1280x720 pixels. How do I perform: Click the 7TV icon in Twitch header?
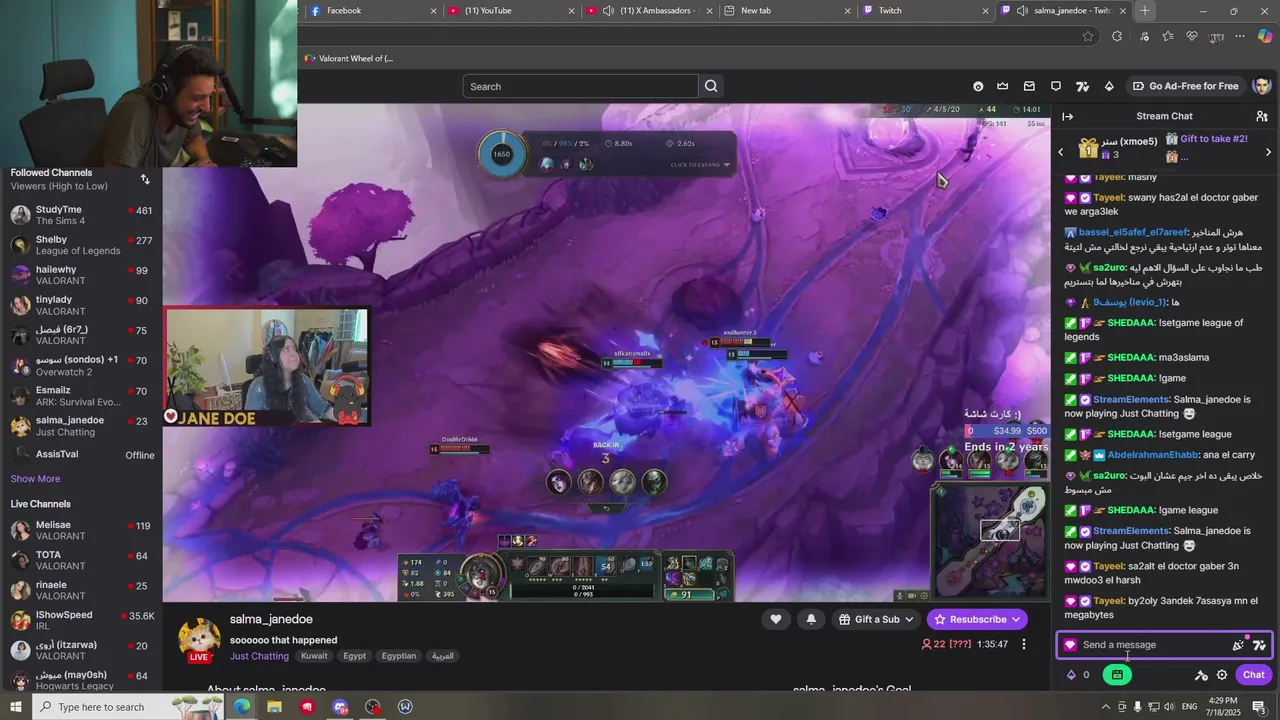click(1082, 86)
